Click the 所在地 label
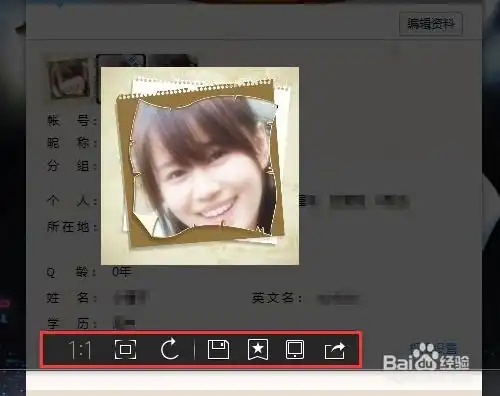Viewport: 500px width, 396px height. coord(71,227)
